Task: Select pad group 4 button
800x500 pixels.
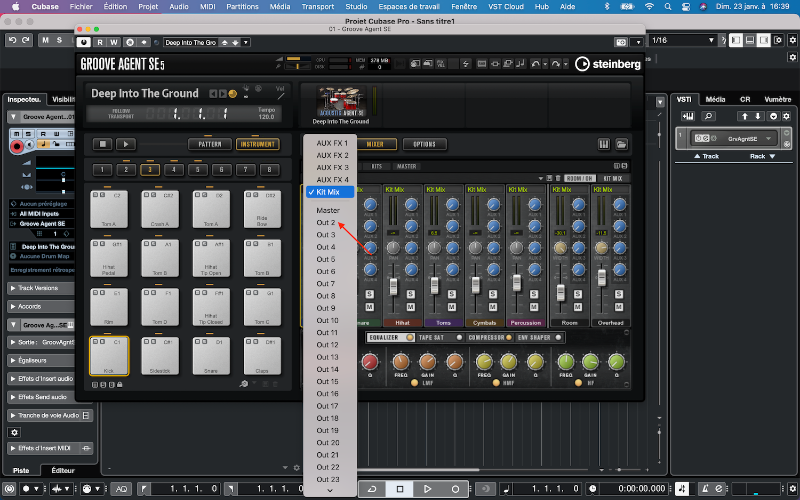Action: point(174,170)
